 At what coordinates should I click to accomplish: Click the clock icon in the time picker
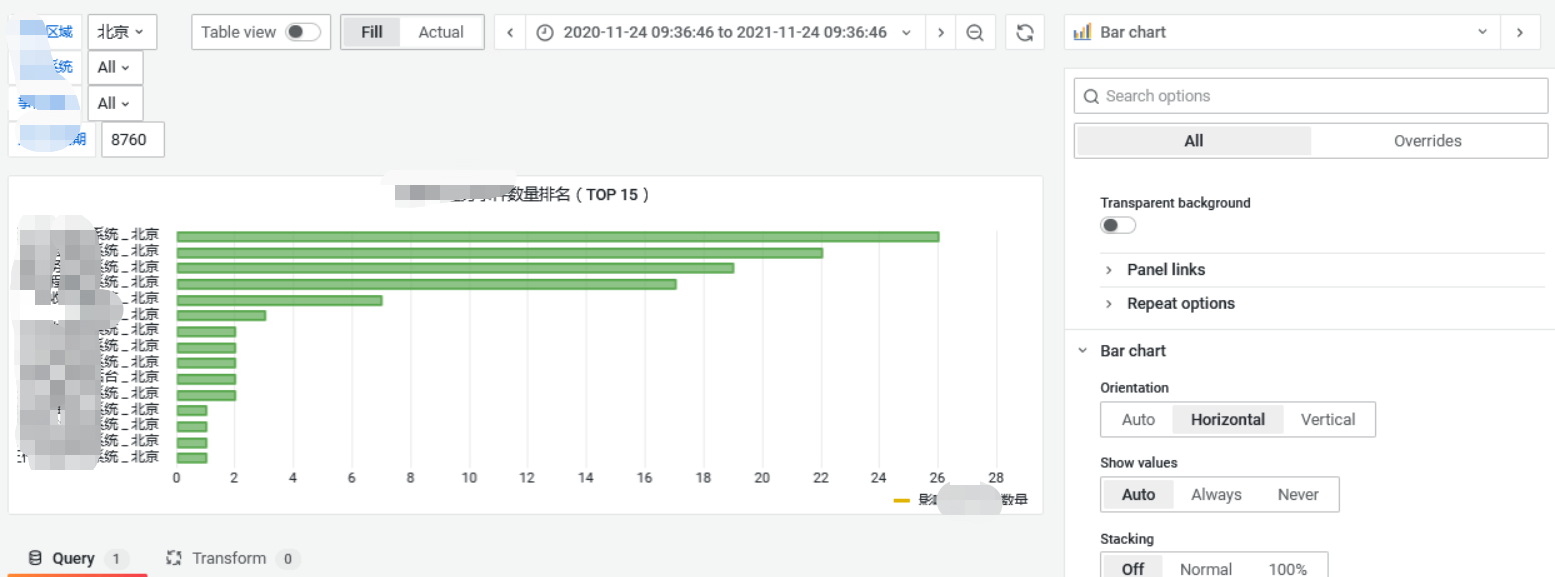tap(545, 31)
